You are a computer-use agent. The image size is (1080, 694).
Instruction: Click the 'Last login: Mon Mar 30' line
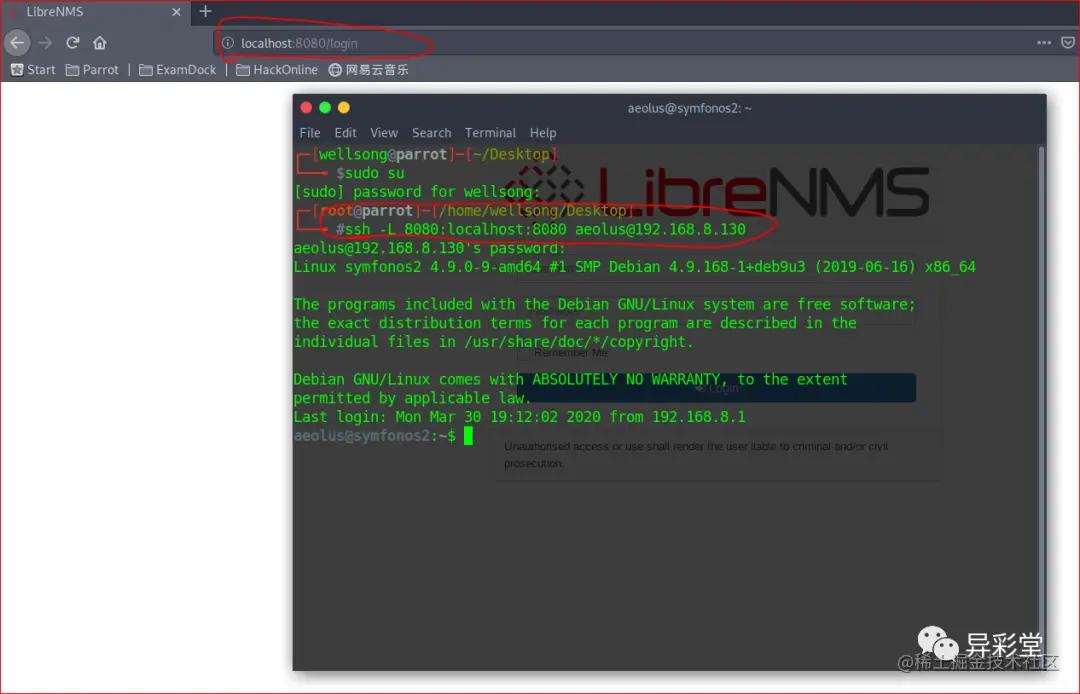[519, 417]
